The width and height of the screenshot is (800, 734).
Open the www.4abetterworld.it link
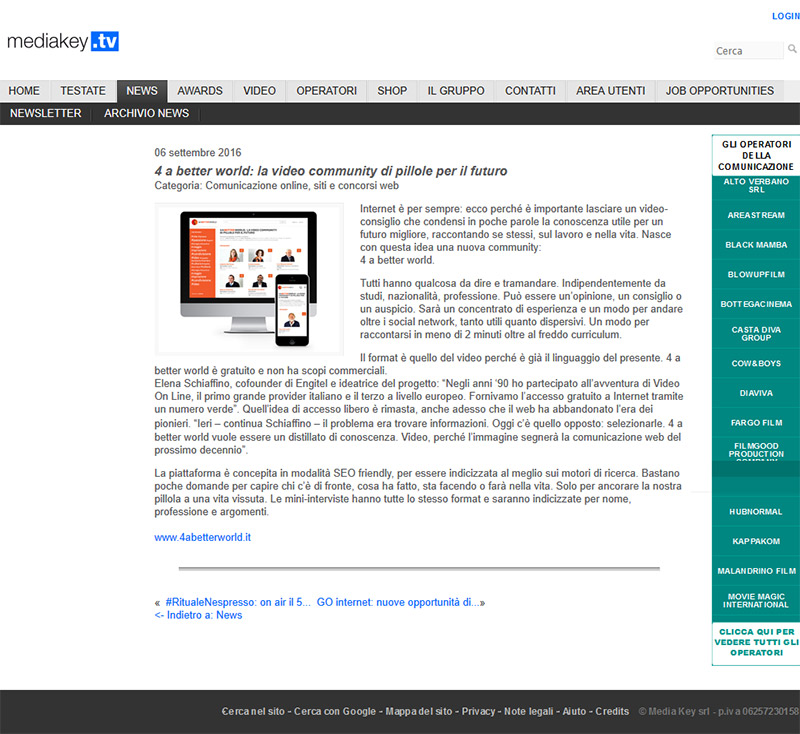[202, 537]
